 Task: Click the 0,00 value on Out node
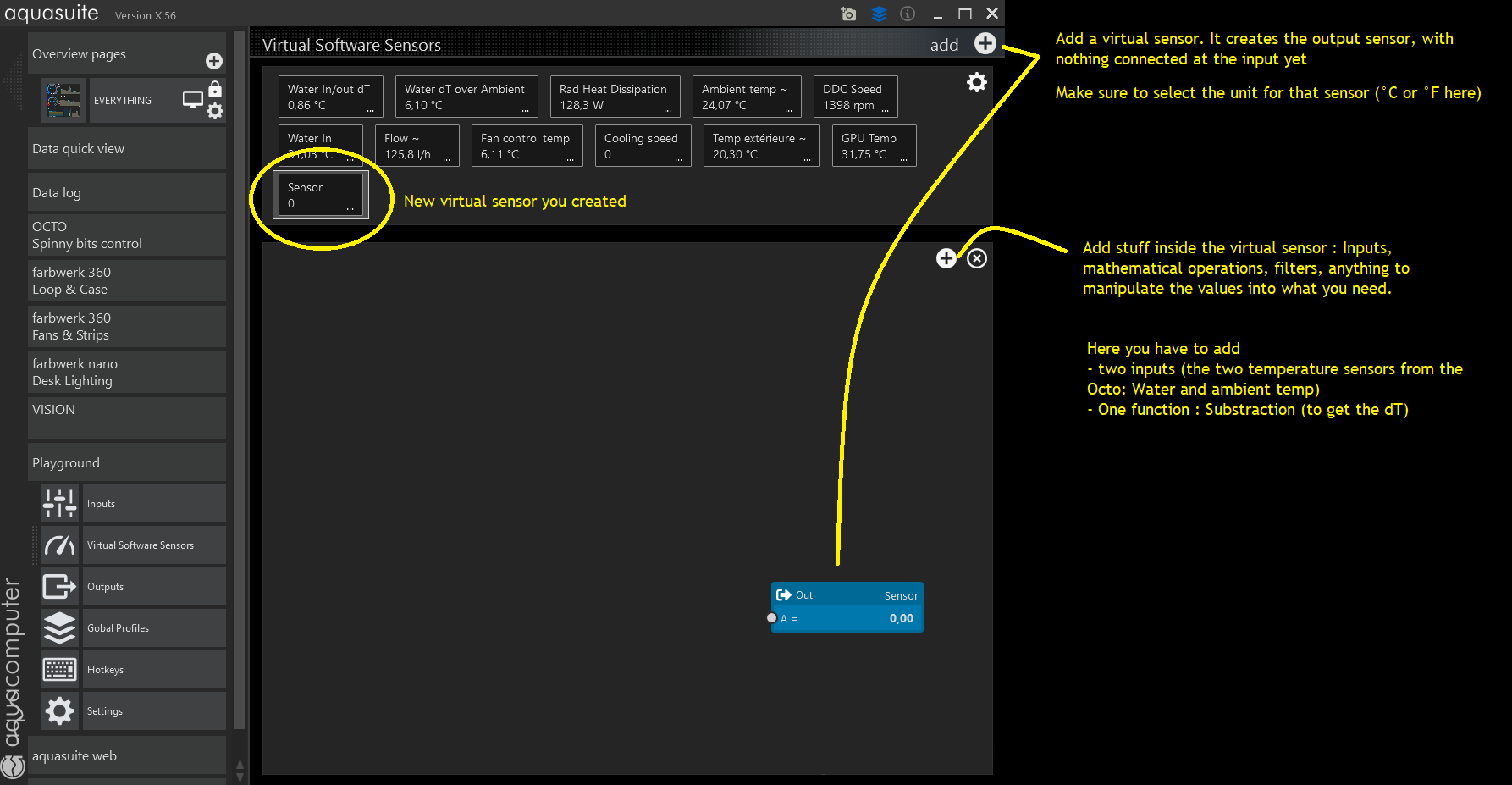pyautogui.click(x=902, y=618)
